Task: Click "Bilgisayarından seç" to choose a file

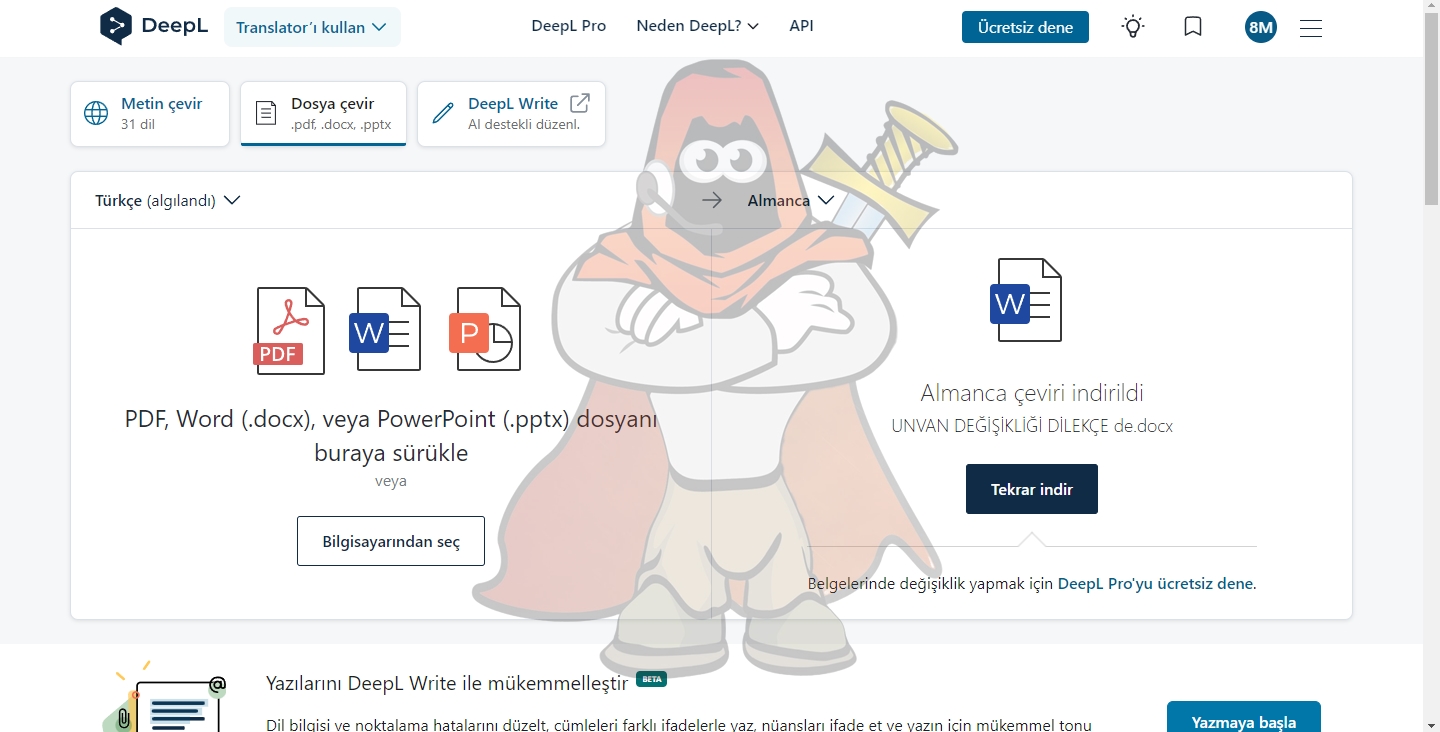Action: click(x=391, y=541)
